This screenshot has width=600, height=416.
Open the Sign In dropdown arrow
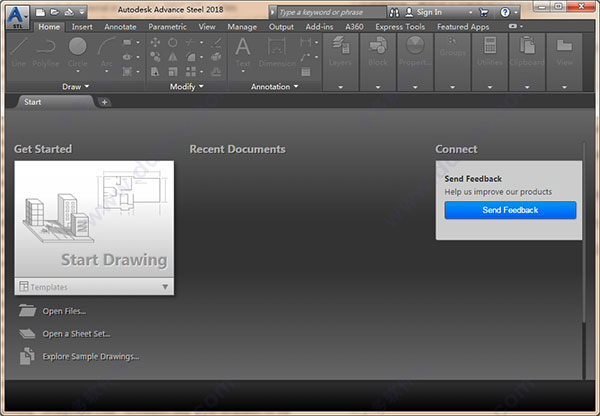[470, 13]
